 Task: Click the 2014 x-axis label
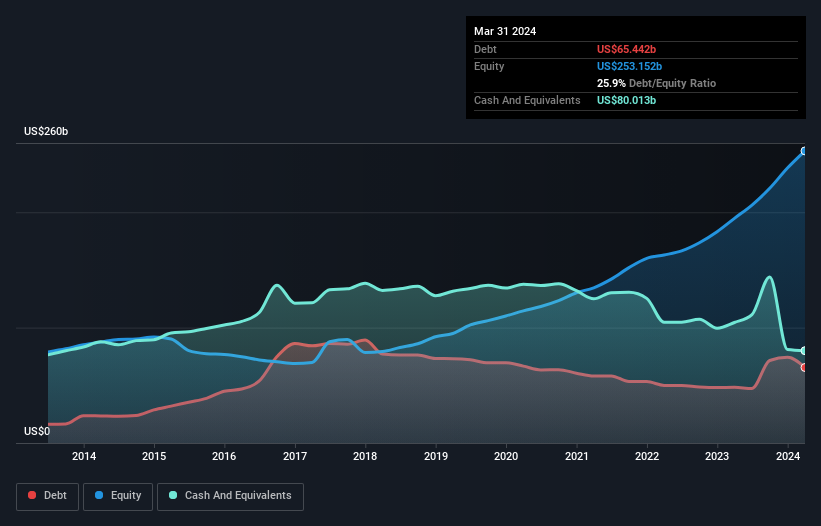coord(84,456)
